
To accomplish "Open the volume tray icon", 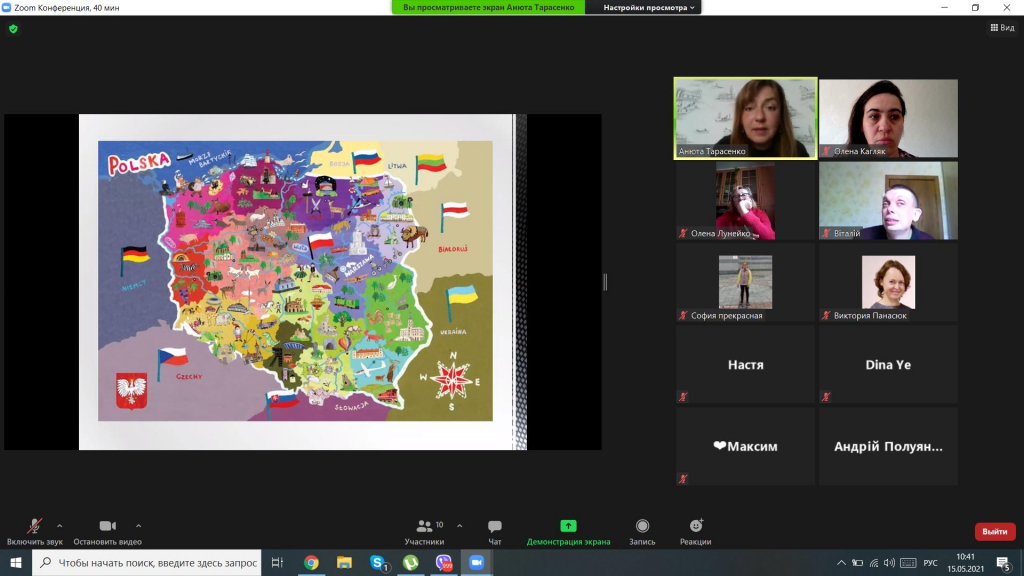I will 889,563.
